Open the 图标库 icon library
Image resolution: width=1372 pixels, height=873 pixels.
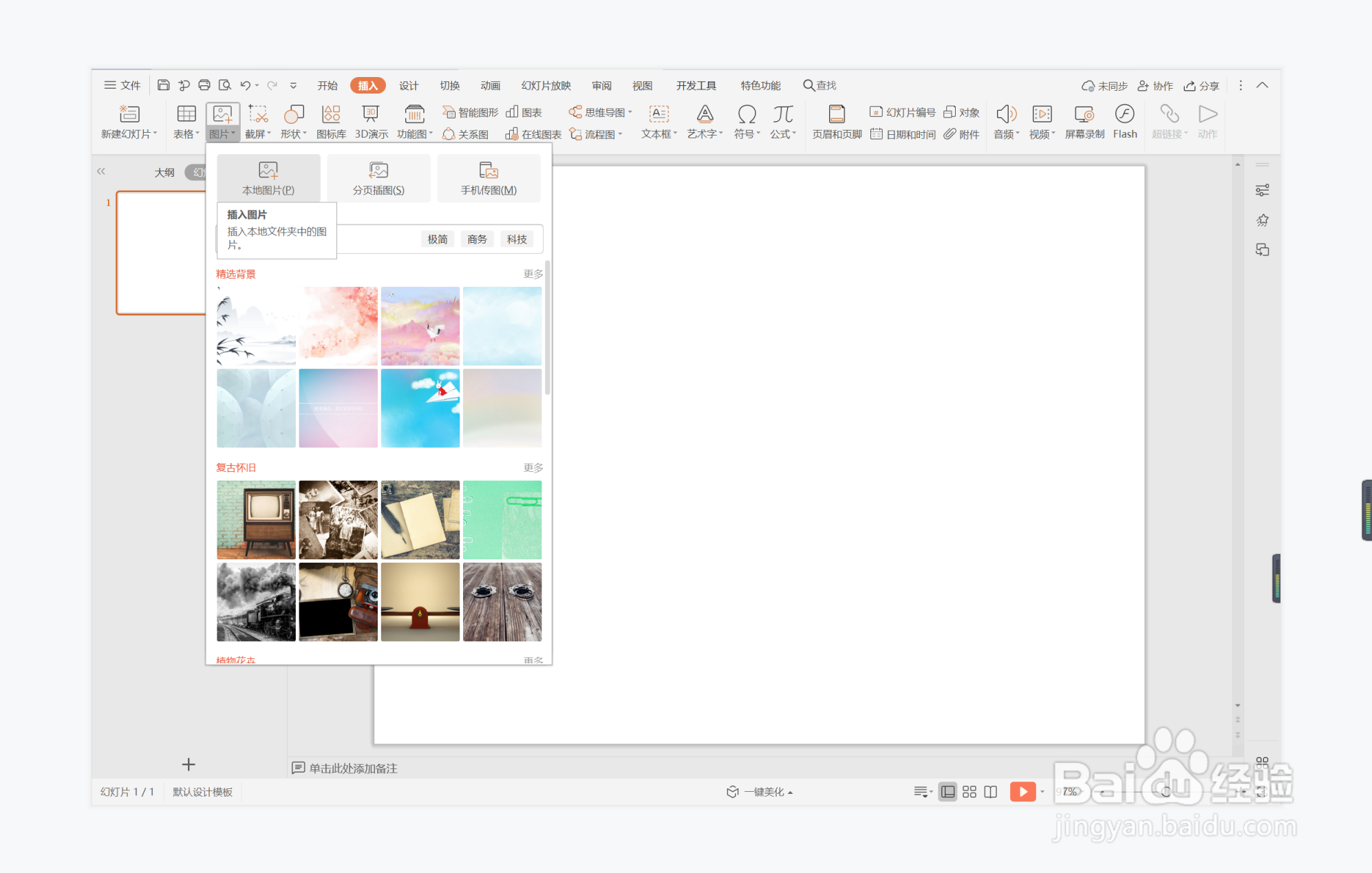tap(331, 122)
